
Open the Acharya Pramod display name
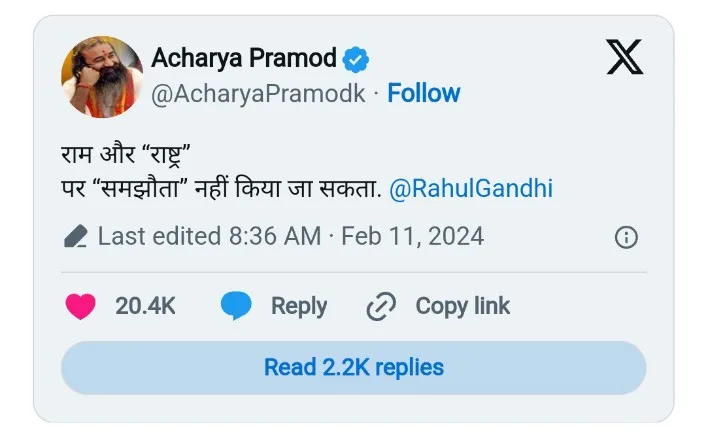click(244, 59)
